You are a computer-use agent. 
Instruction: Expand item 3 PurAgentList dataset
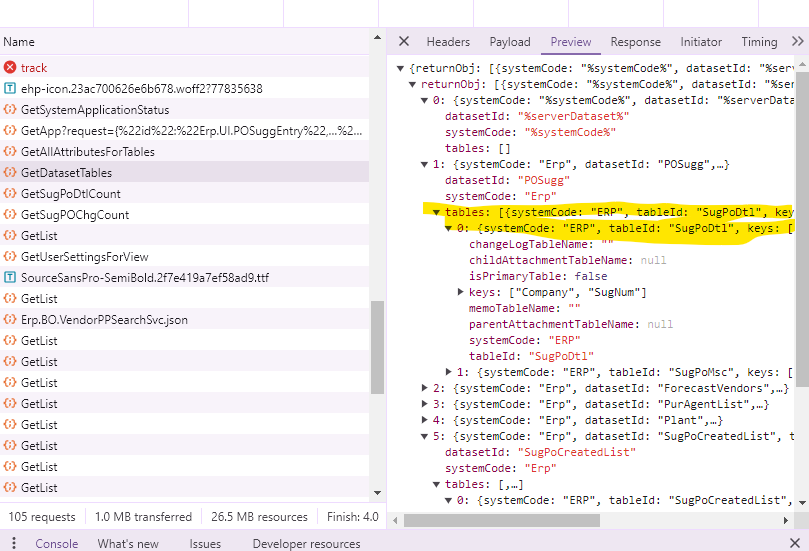click(424, 404)
